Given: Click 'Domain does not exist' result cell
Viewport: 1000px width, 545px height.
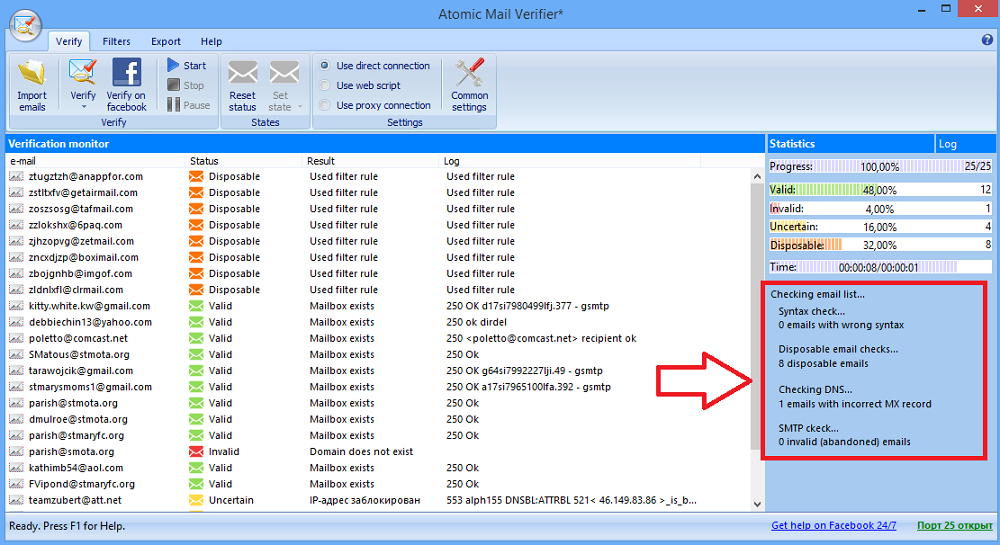Looking at the screenshot, I should tap(361, 451).
